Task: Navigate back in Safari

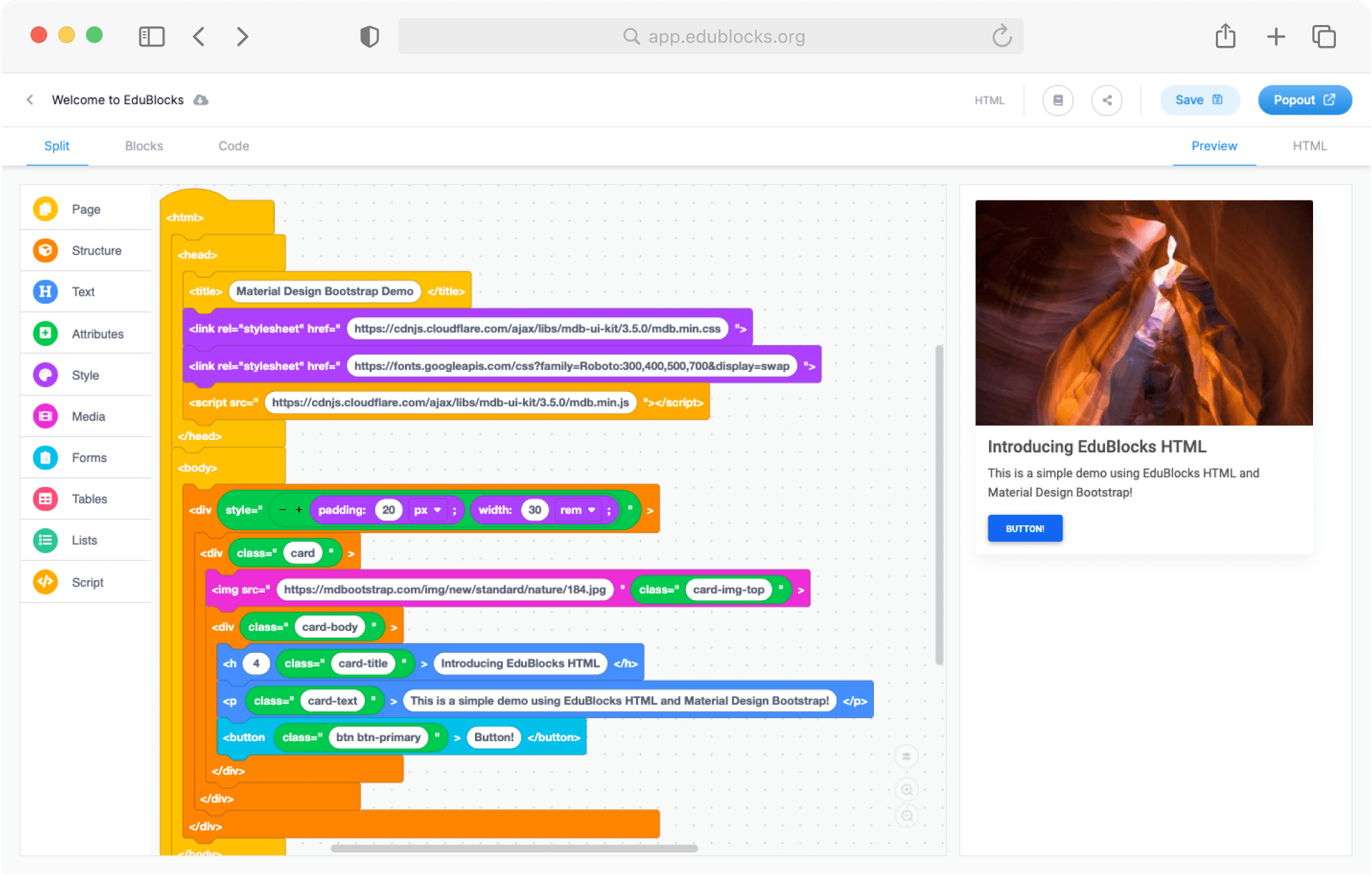Action: pyautogui.click(x=199, y=36)
